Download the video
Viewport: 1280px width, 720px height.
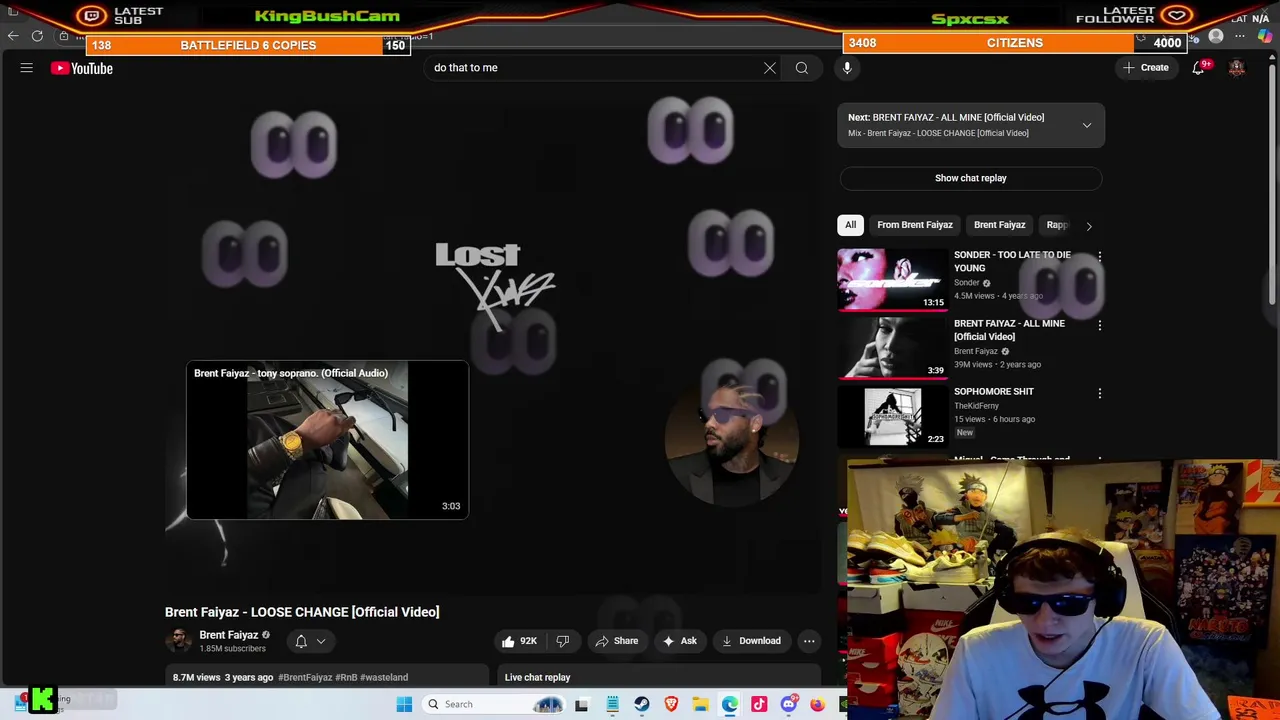(x=751, y=641)
